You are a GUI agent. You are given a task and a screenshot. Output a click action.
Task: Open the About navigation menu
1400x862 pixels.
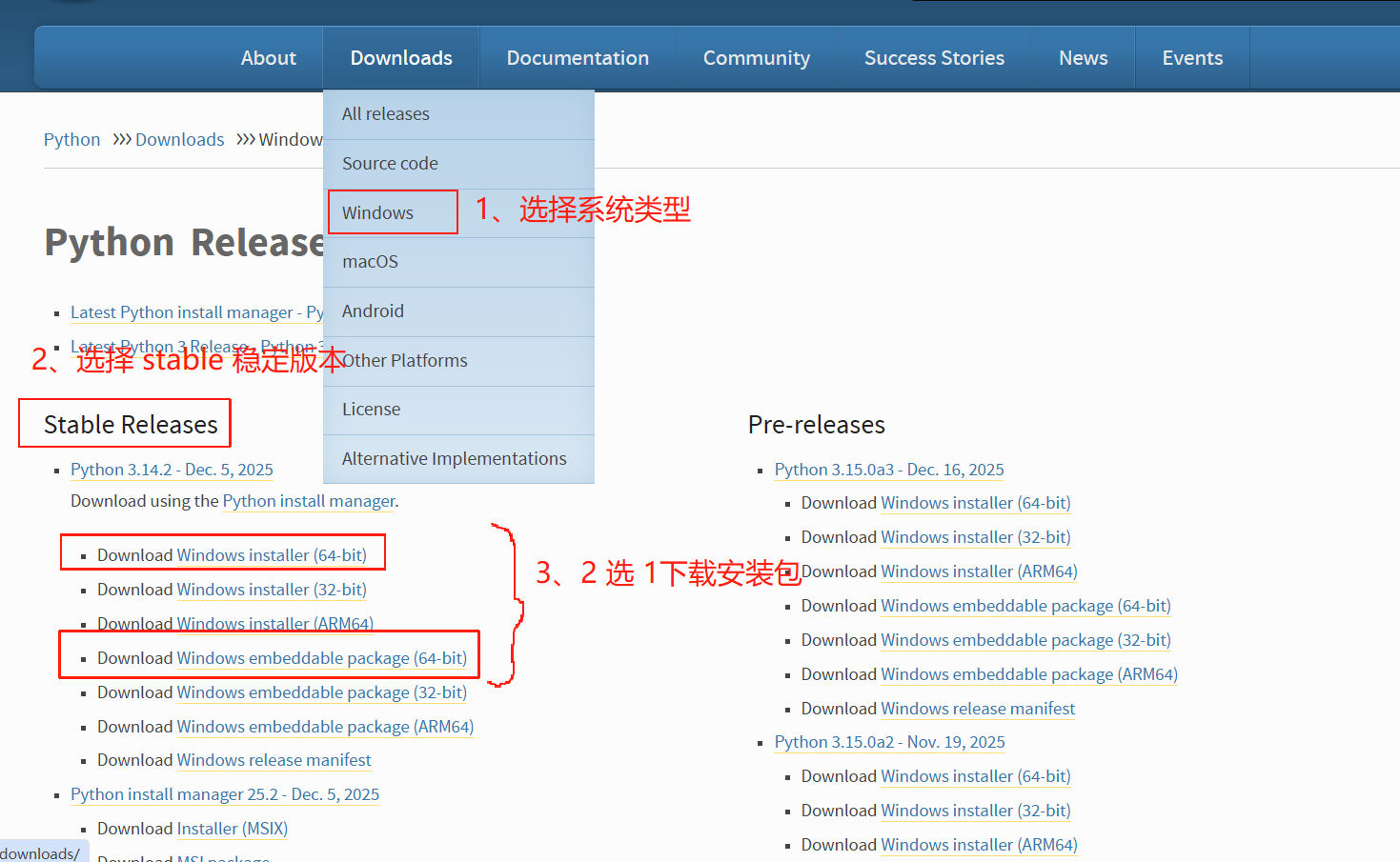(x=268, y=58)
